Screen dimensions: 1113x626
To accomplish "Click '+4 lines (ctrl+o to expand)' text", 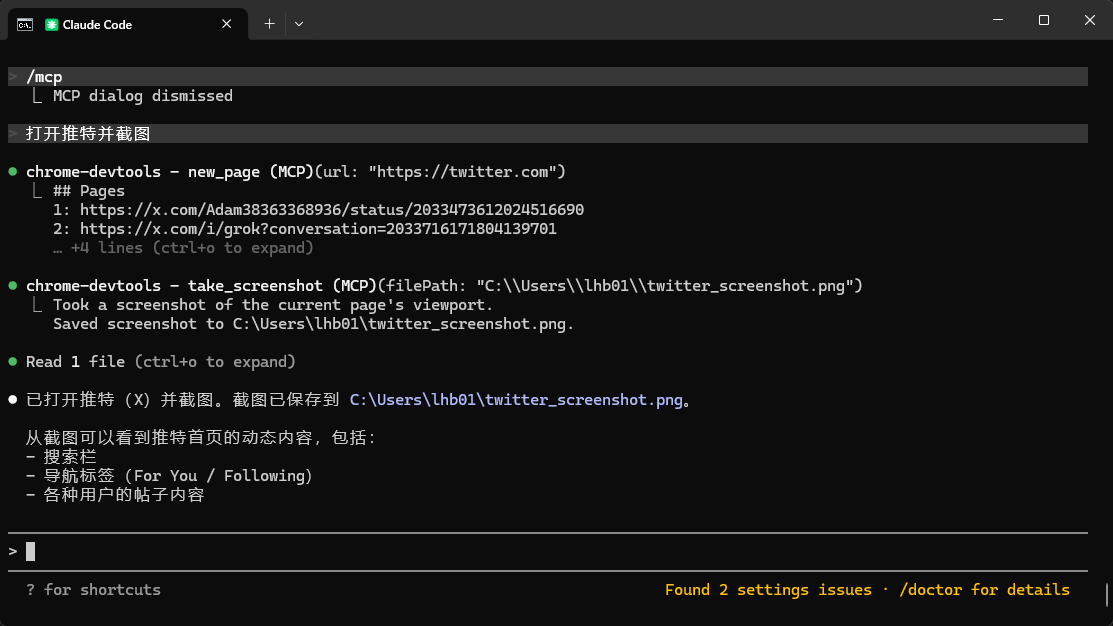I will (192, 248).
